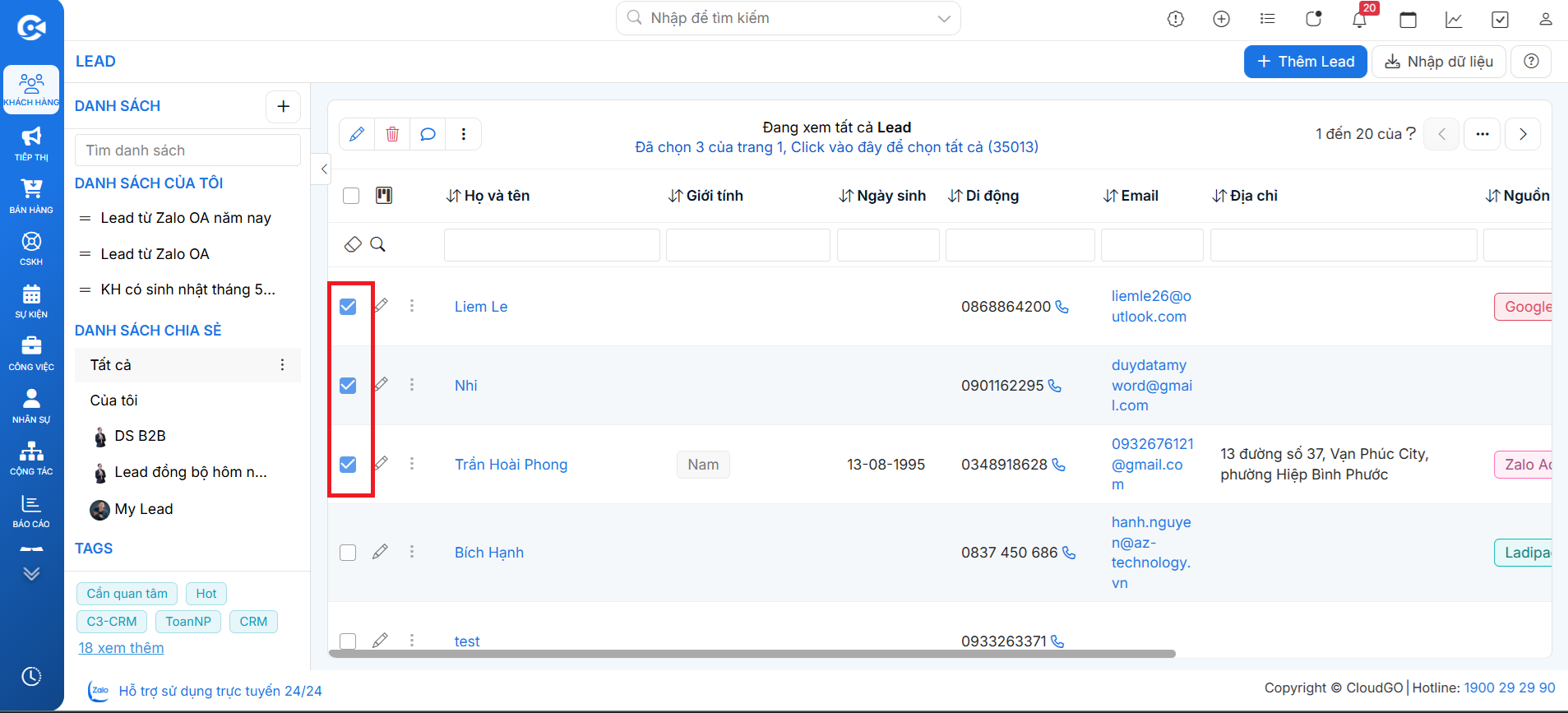Open Bích Hạnh row three-dot menu

(412, 552)
